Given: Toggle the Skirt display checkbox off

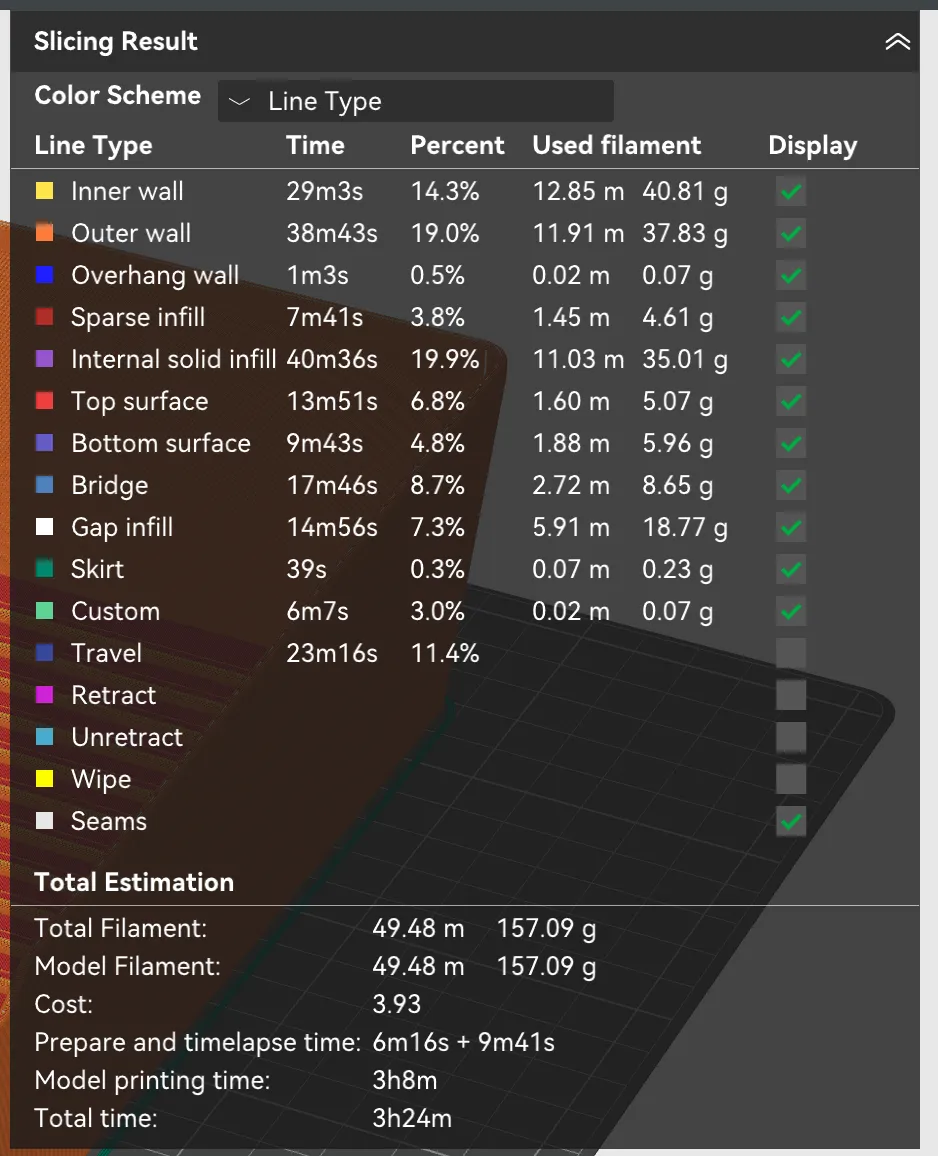Looking at the screenshot, I should tap(791, 569).
